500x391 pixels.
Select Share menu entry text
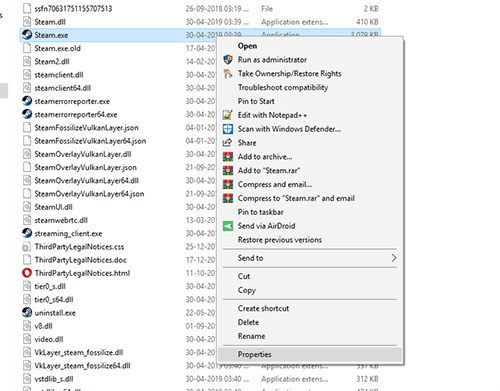click(x=247, y=143)
